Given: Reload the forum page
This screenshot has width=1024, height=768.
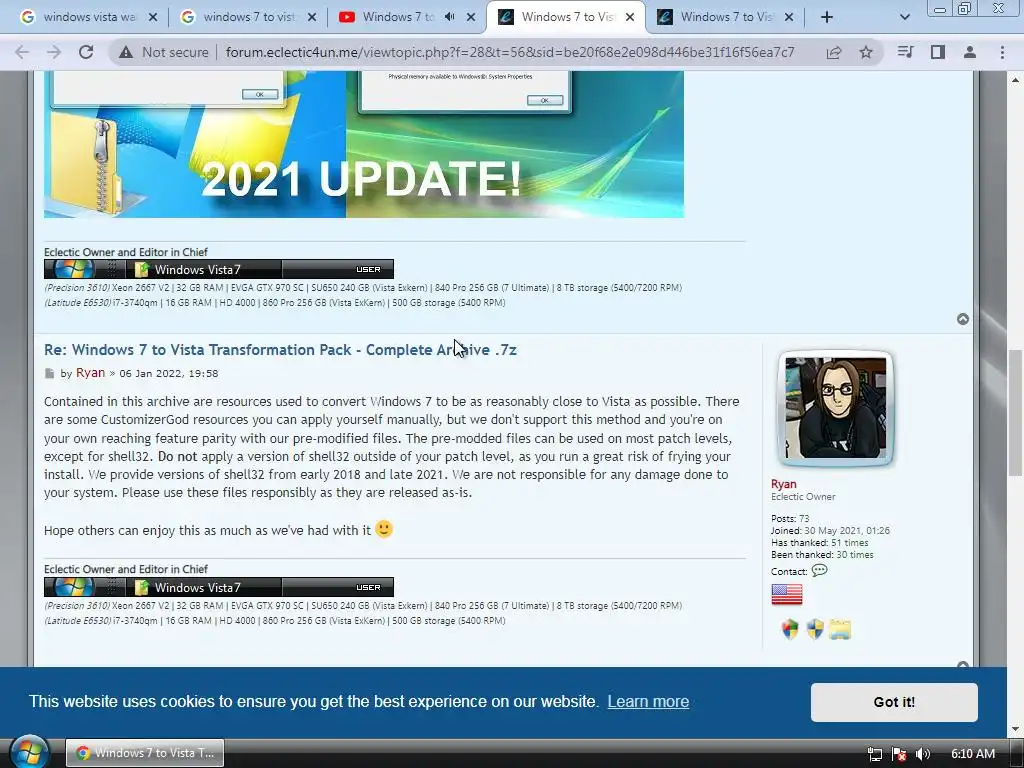Looking at the screenshot, I should 86,52.
